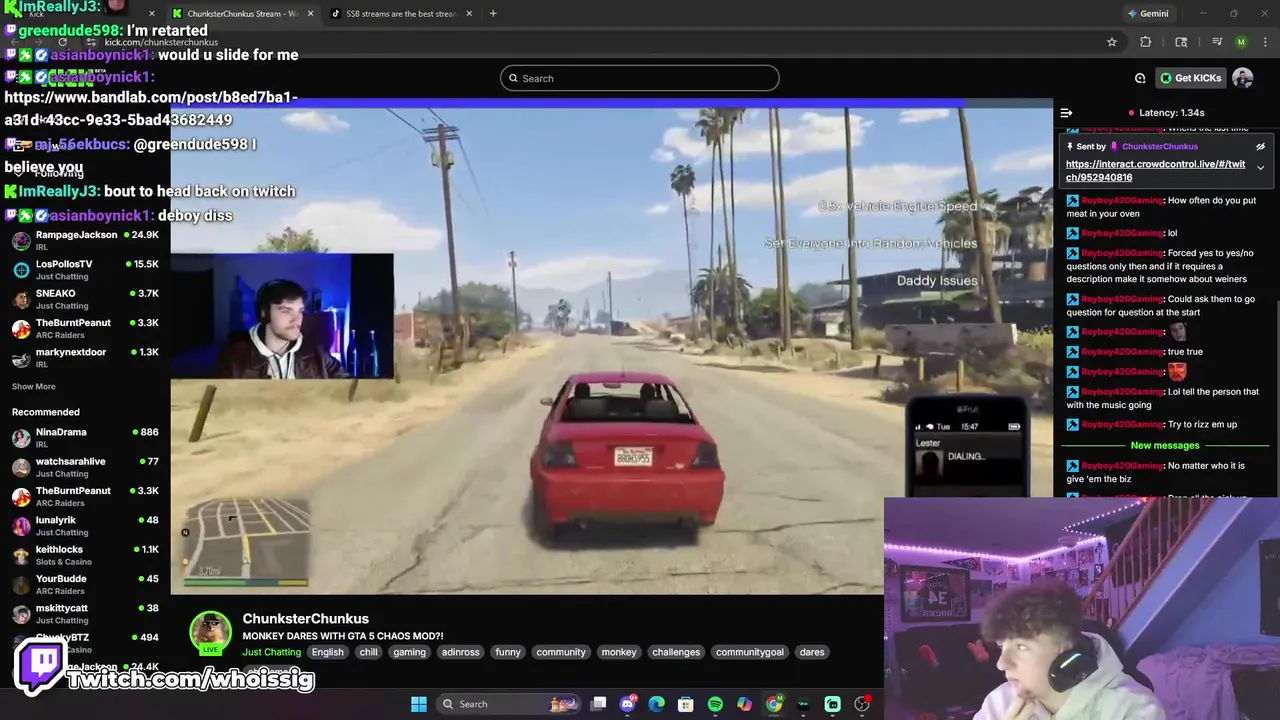The width and height of the screenshot is (1280, 720).
Task: Open marknextdoor channel in sidebar
Action: tap(85, 358)
